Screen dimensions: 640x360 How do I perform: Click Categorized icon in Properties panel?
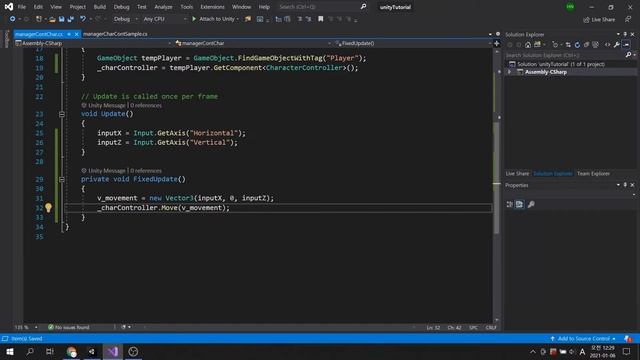tap(509, 204)
